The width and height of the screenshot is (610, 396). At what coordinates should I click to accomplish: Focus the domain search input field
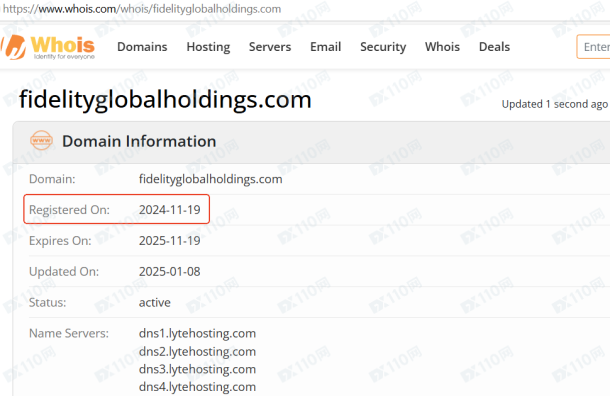[593, 47]
